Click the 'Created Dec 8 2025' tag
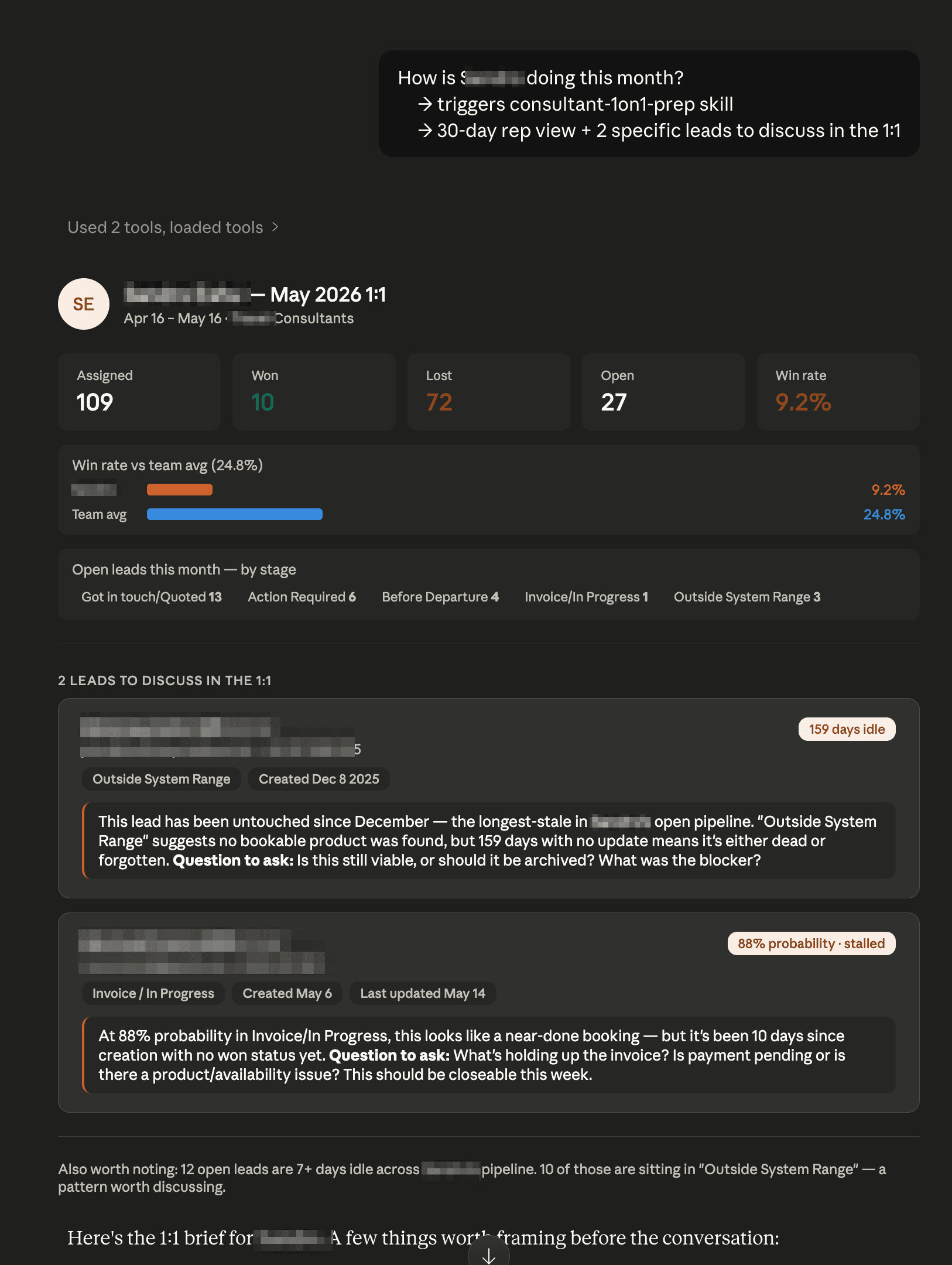The height and width of the screenshot is (1265, 952). (x=319, y=779)
